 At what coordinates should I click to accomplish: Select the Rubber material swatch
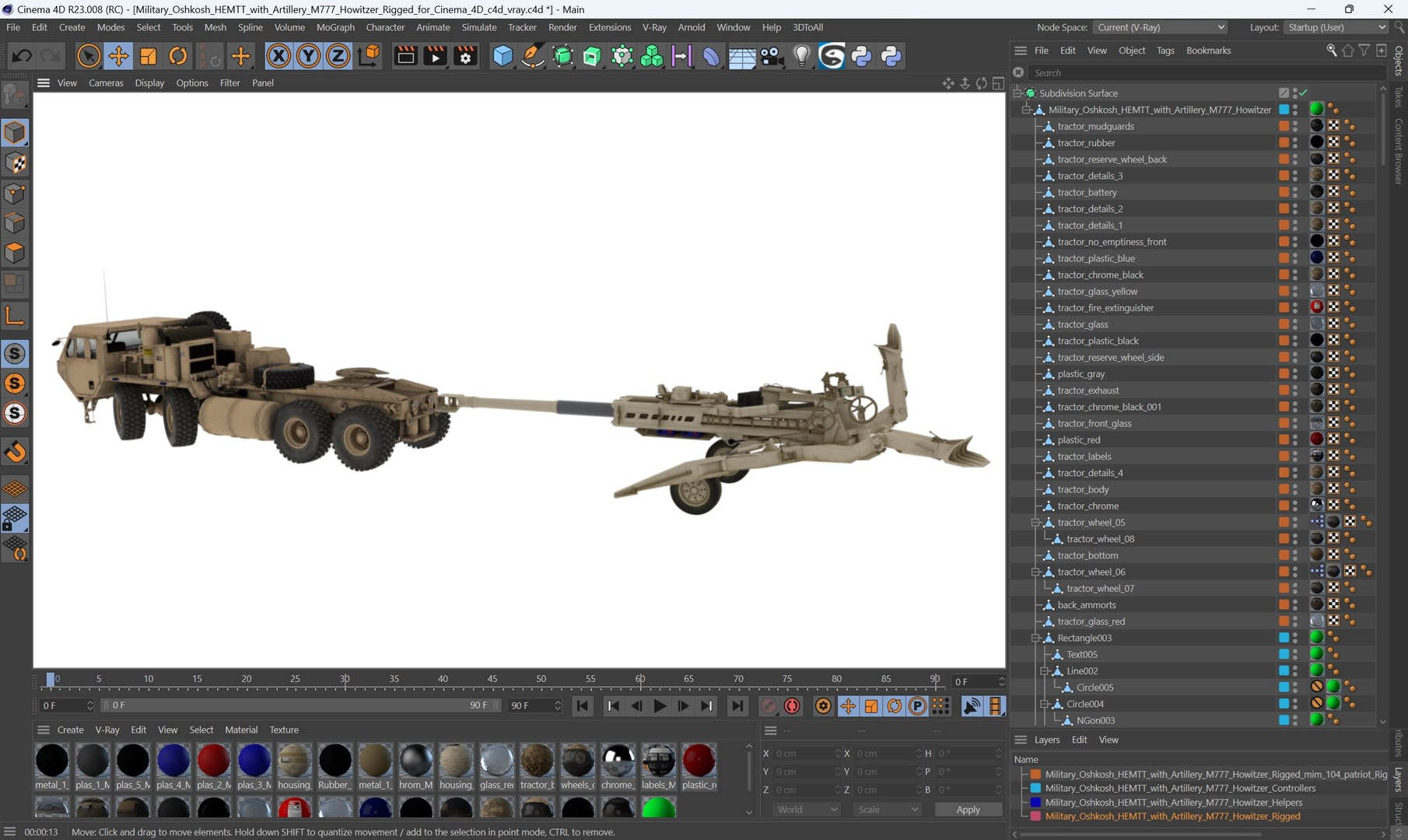[x=335, y=767]
